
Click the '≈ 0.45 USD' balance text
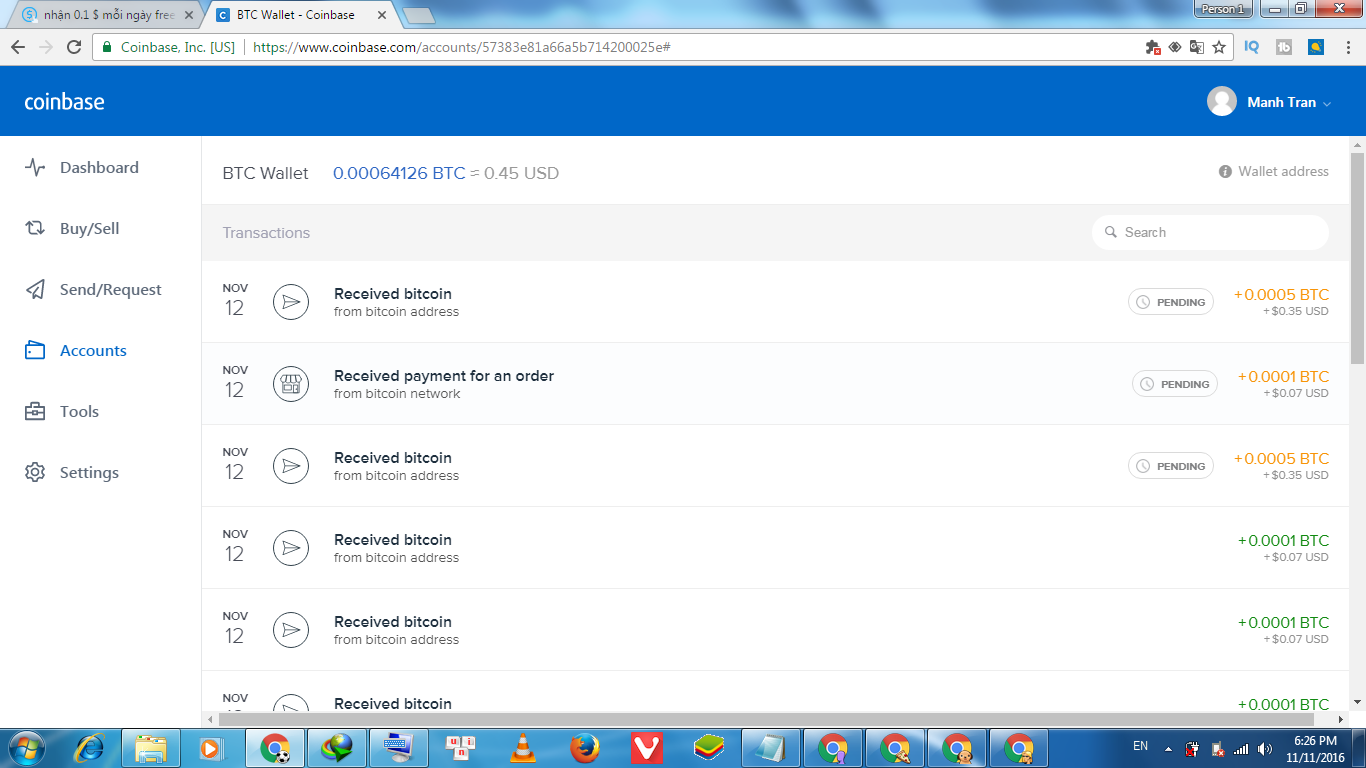pyautogui.click(x=514, y=173)
